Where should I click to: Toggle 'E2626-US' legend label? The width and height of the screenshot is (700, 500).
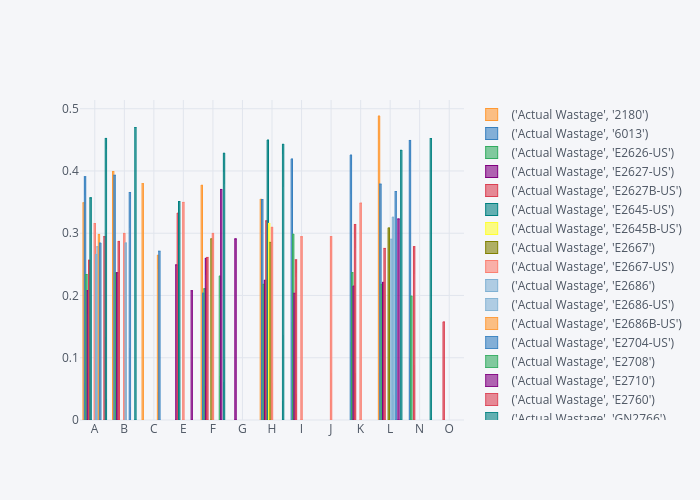[x=592, y=153]
